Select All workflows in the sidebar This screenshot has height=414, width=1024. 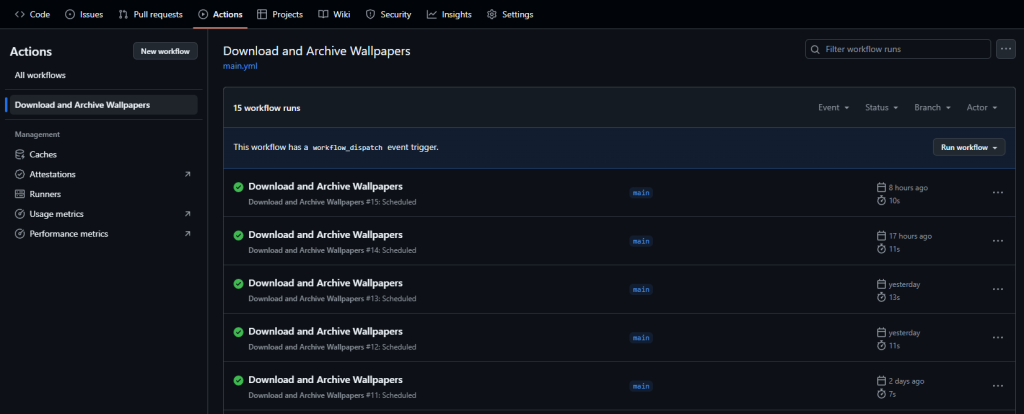[40, 75]
